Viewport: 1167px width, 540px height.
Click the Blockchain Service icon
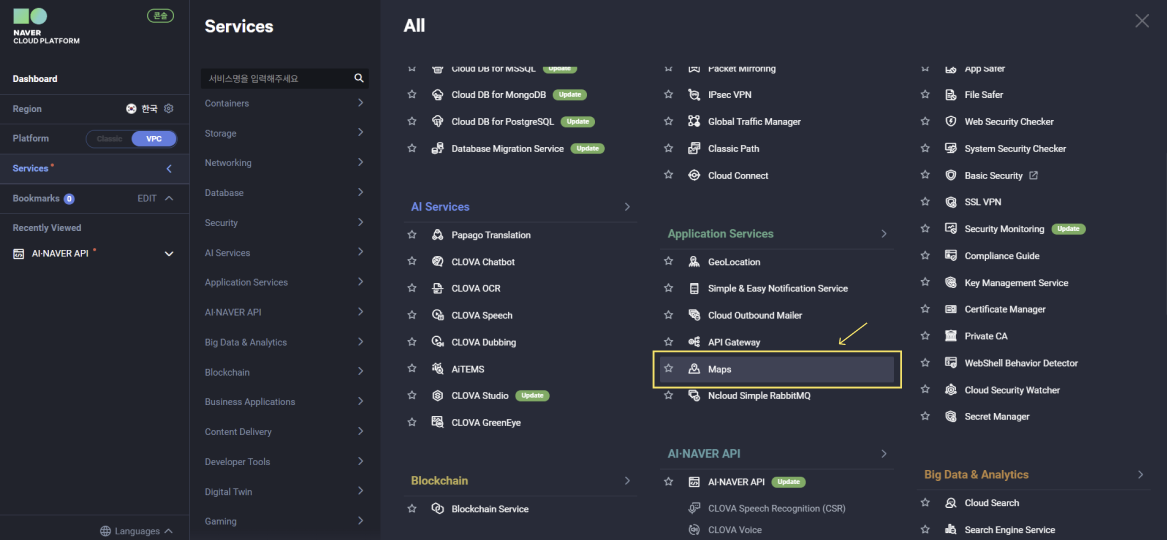(x=438, y=509)
